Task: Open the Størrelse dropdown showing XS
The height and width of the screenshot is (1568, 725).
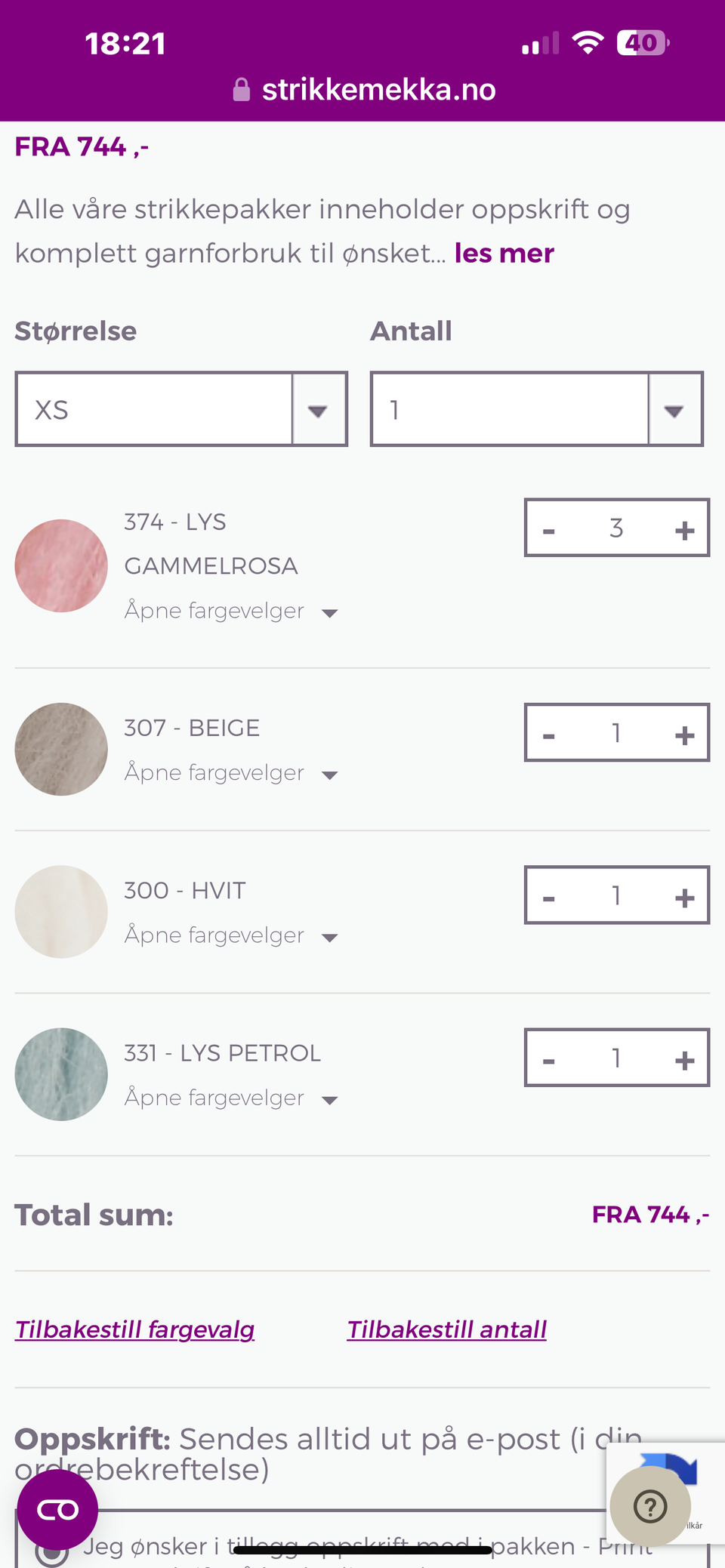Action: coord(181,409)
